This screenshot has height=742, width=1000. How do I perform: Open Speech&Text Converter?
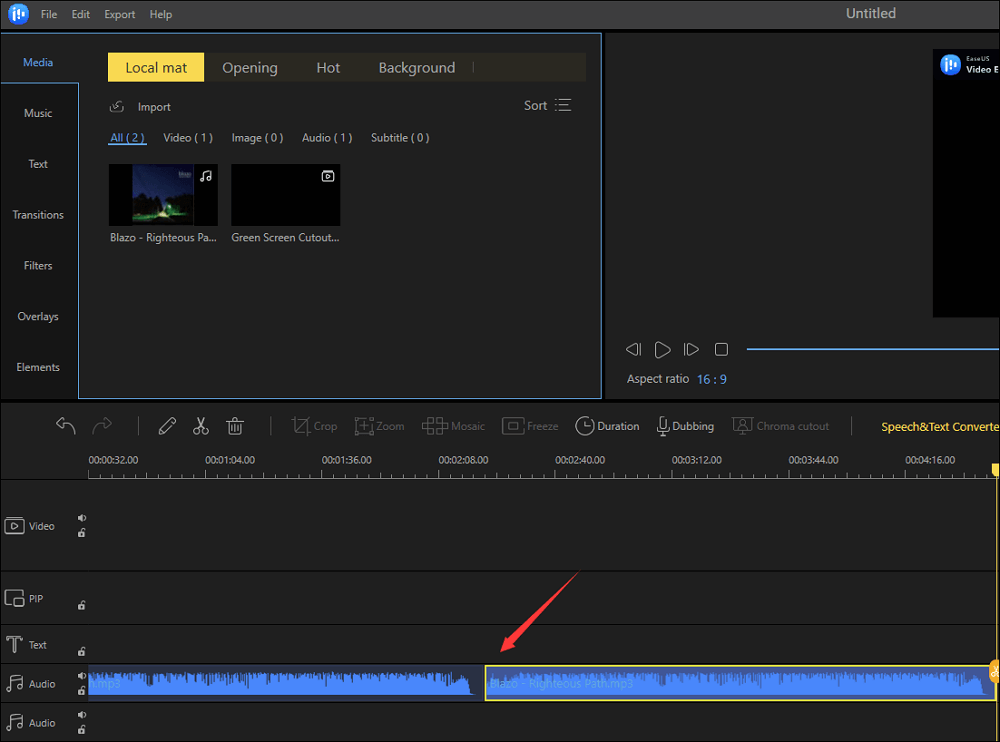[938, 427]
